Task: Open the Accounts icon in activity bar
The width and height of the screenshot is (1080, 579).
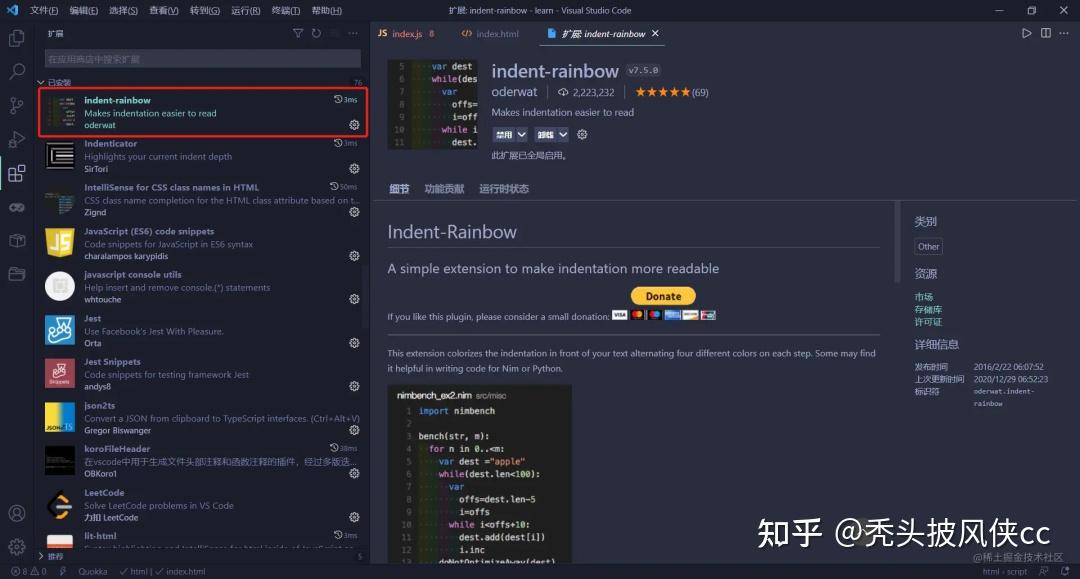Action: (17, 514)
